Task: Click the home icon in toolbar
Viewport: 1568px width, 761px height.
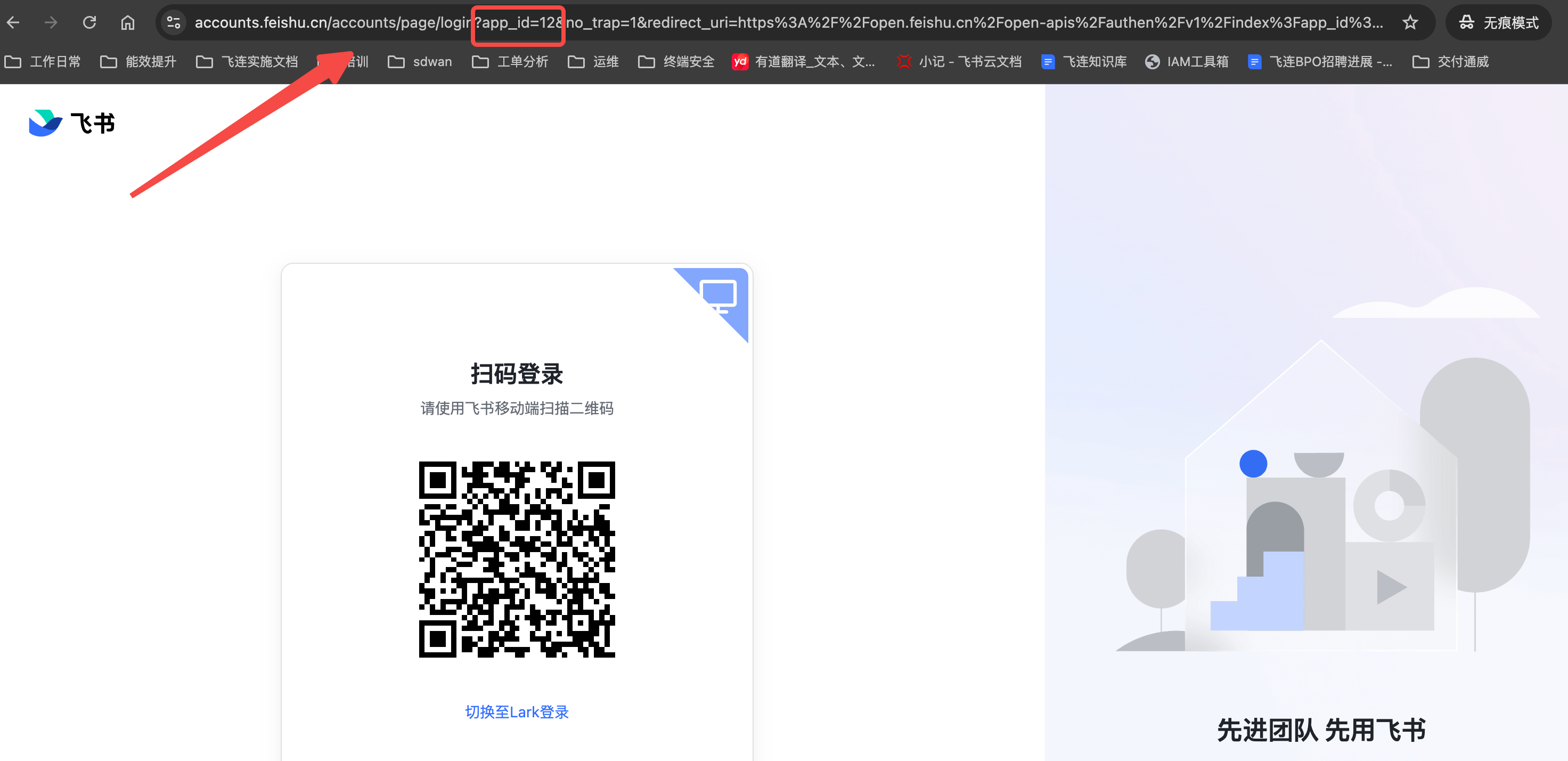Action: (127, 22)
